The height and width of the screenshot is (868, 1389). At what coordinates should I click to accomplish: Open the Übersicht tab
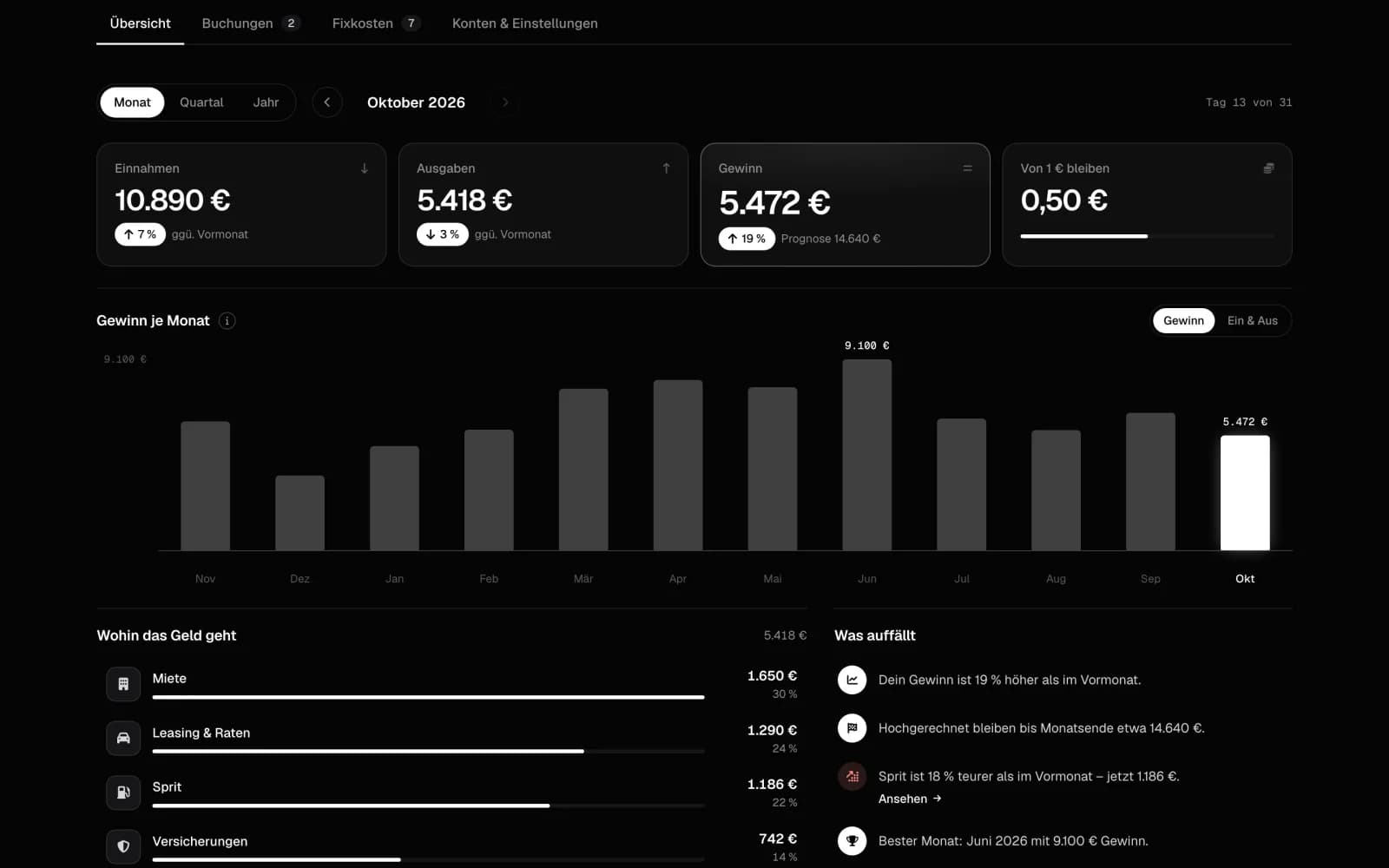[x=140, y=23]
